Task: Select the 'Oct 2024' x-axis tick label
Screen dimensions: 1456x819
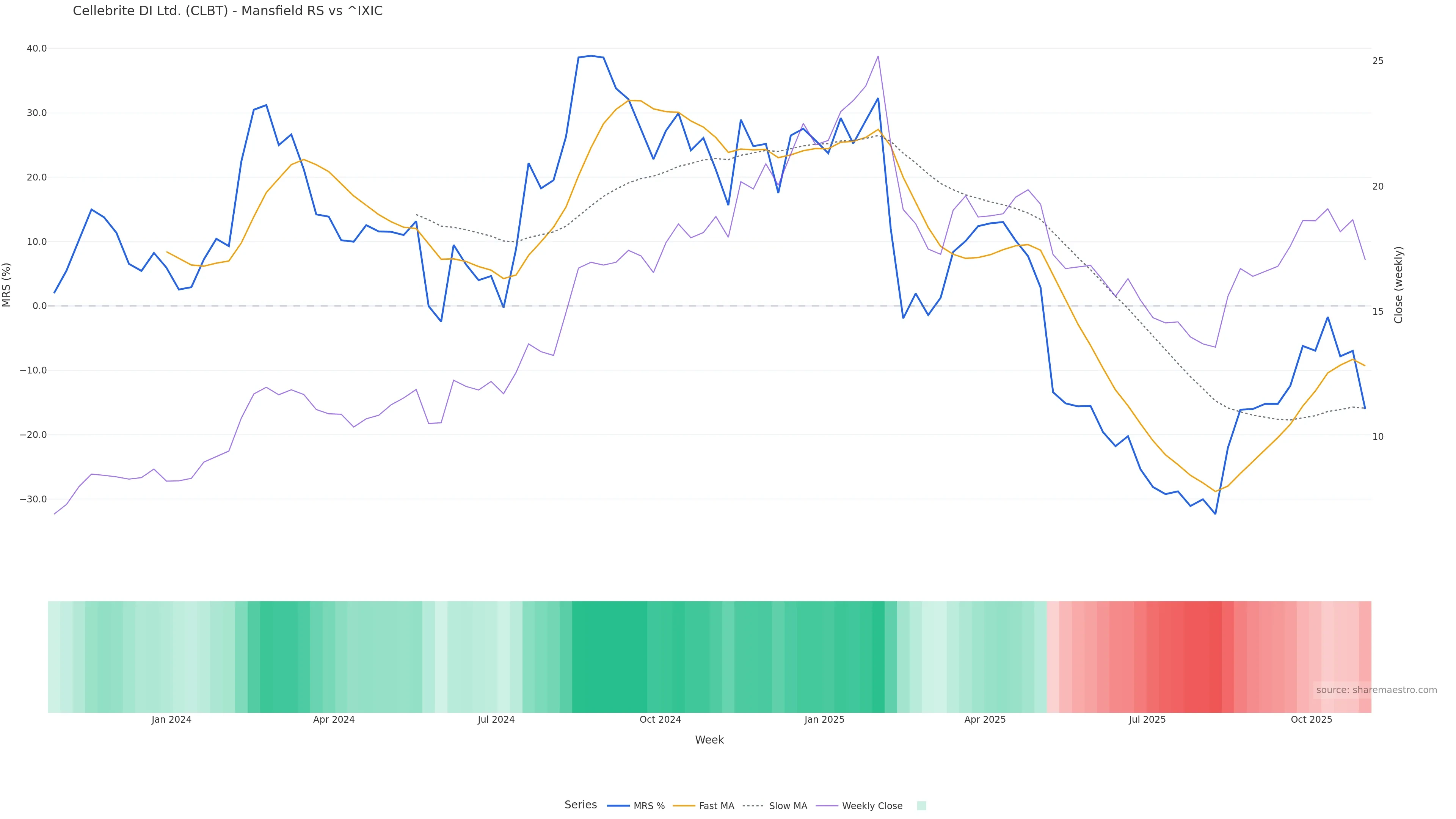Action: (660, 720)
